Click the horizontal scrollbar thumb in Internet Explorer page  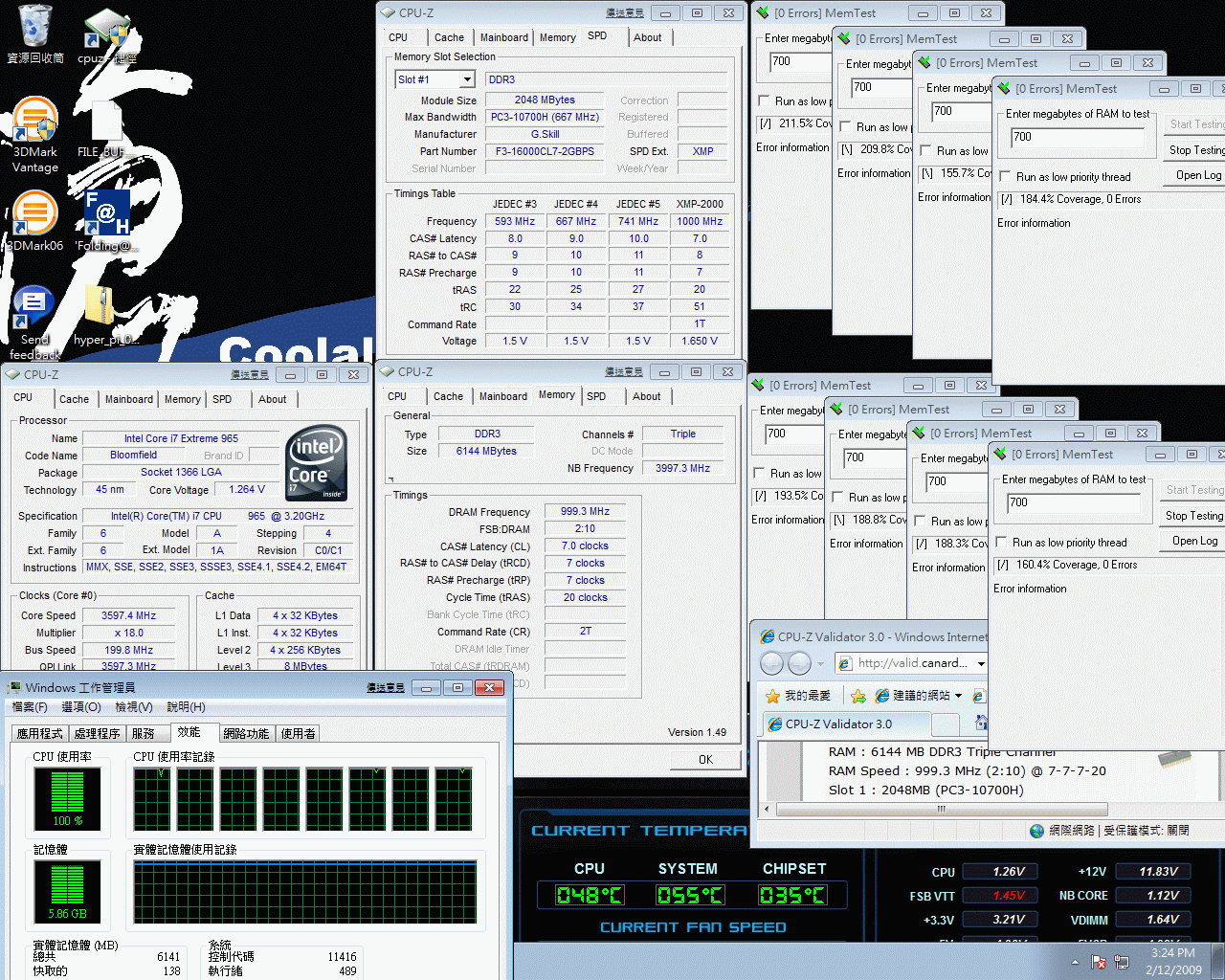[x=942, y=809]
